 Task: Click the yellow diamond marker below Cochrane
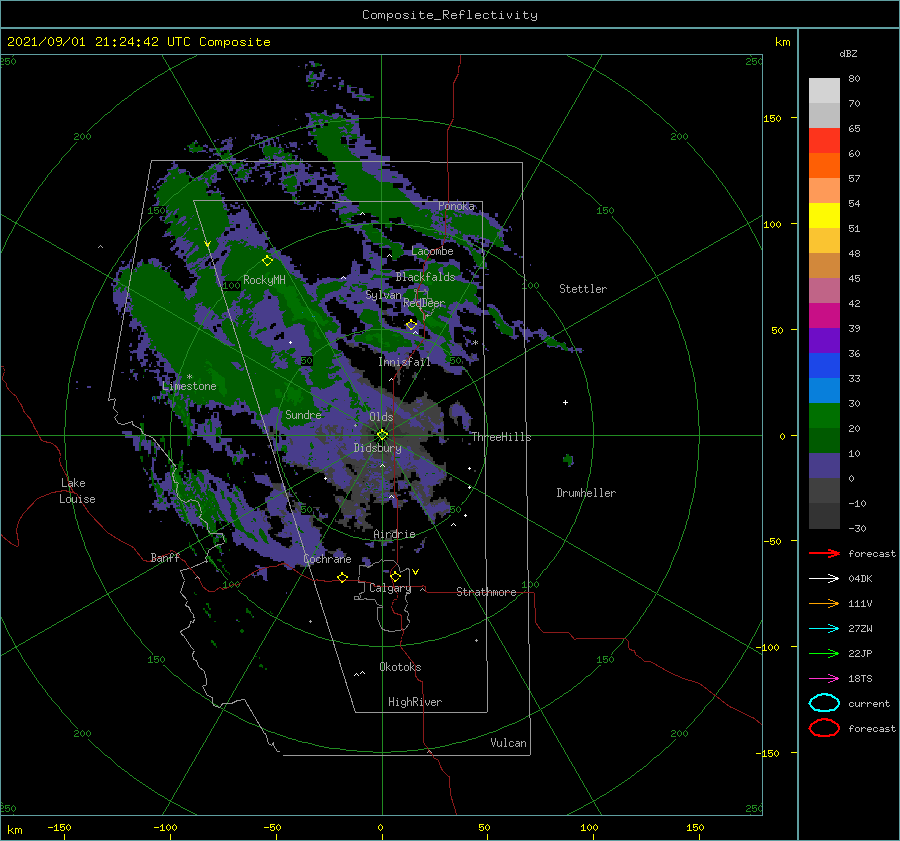[342, 577]
